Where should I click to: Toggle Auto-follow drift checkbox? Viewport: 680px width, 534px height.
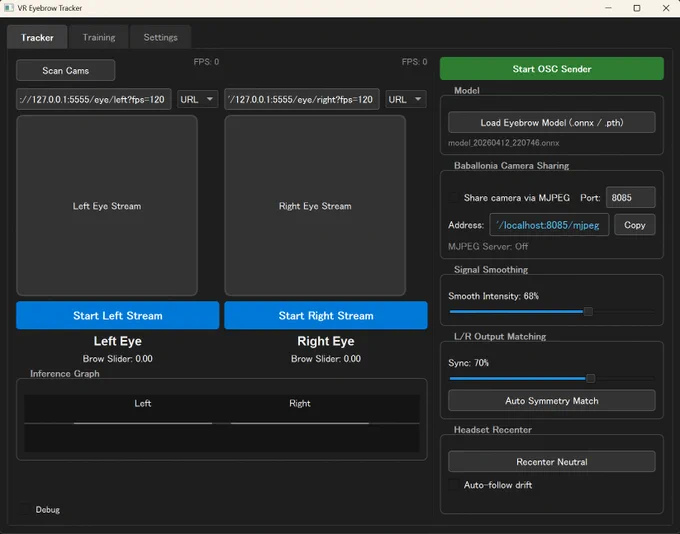click(454, 485)
